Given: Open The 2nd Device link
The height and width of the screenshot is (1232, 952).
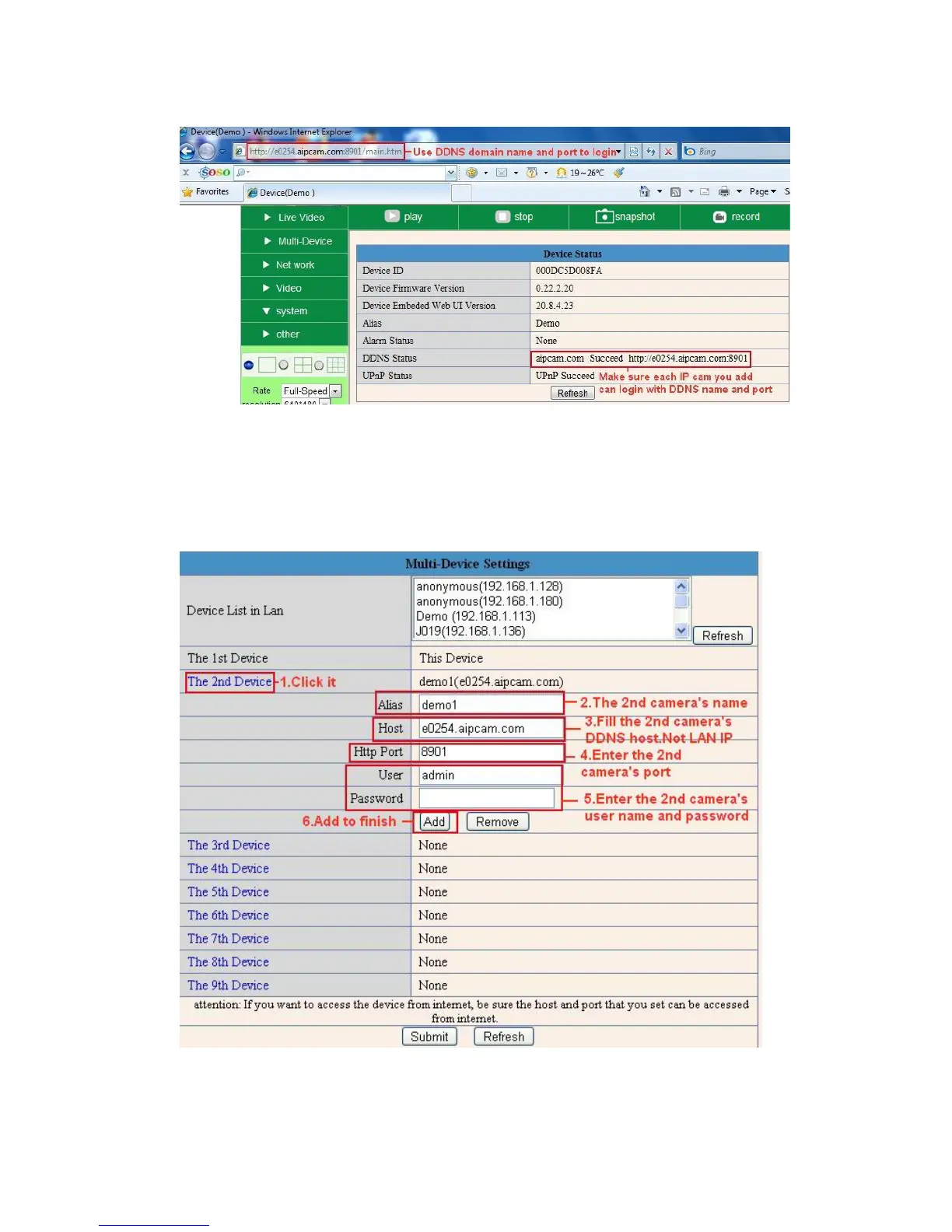Looking at the screenshot, I should click(x=229, y=681).
